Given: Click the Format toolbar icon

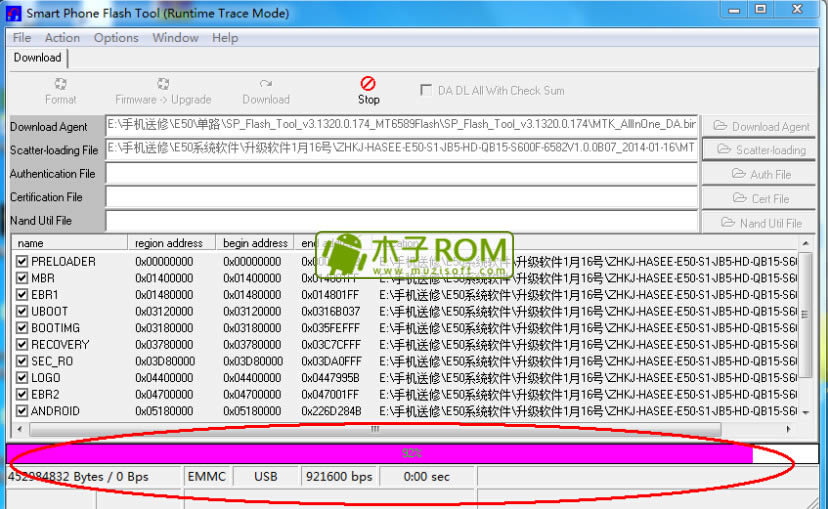Looking at the screenshot, I should [60, 84].
